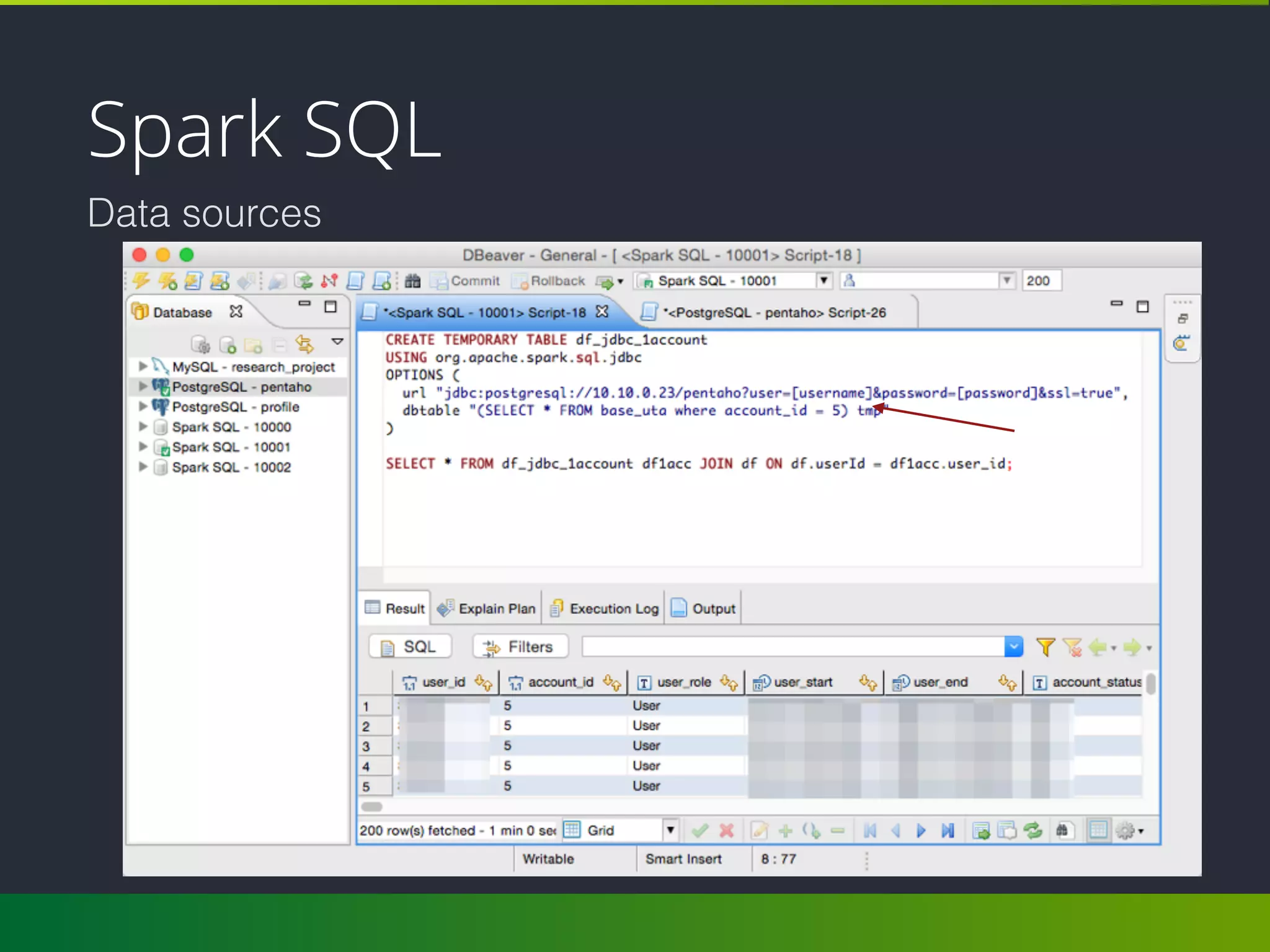Click the SQL button in the result panel
This screenshot has width=1270, height=952.
(x=410, y=646)
